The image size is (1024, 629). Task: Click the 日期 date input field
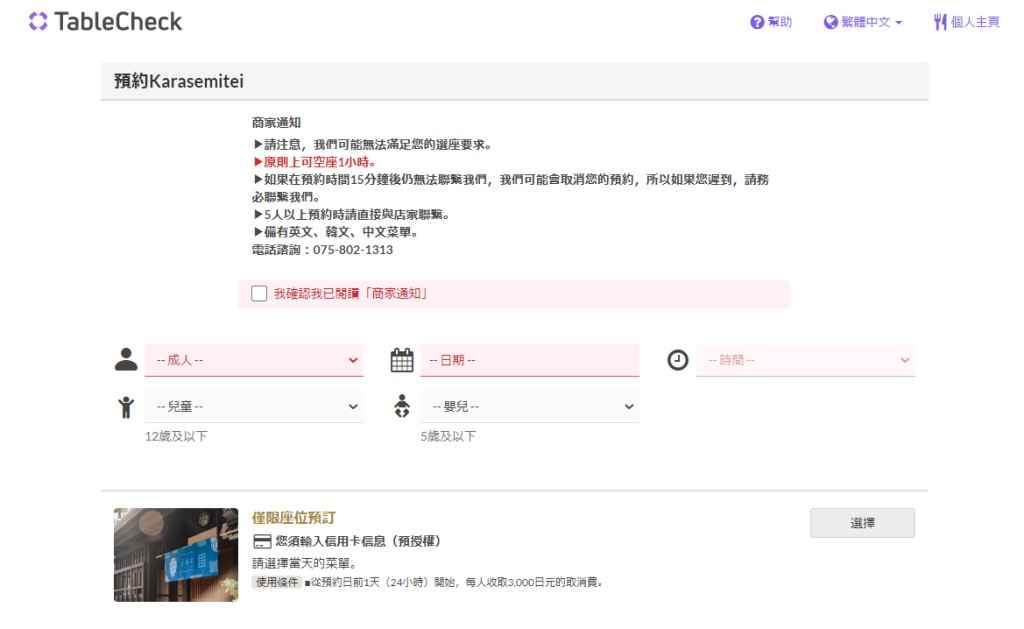530,360
